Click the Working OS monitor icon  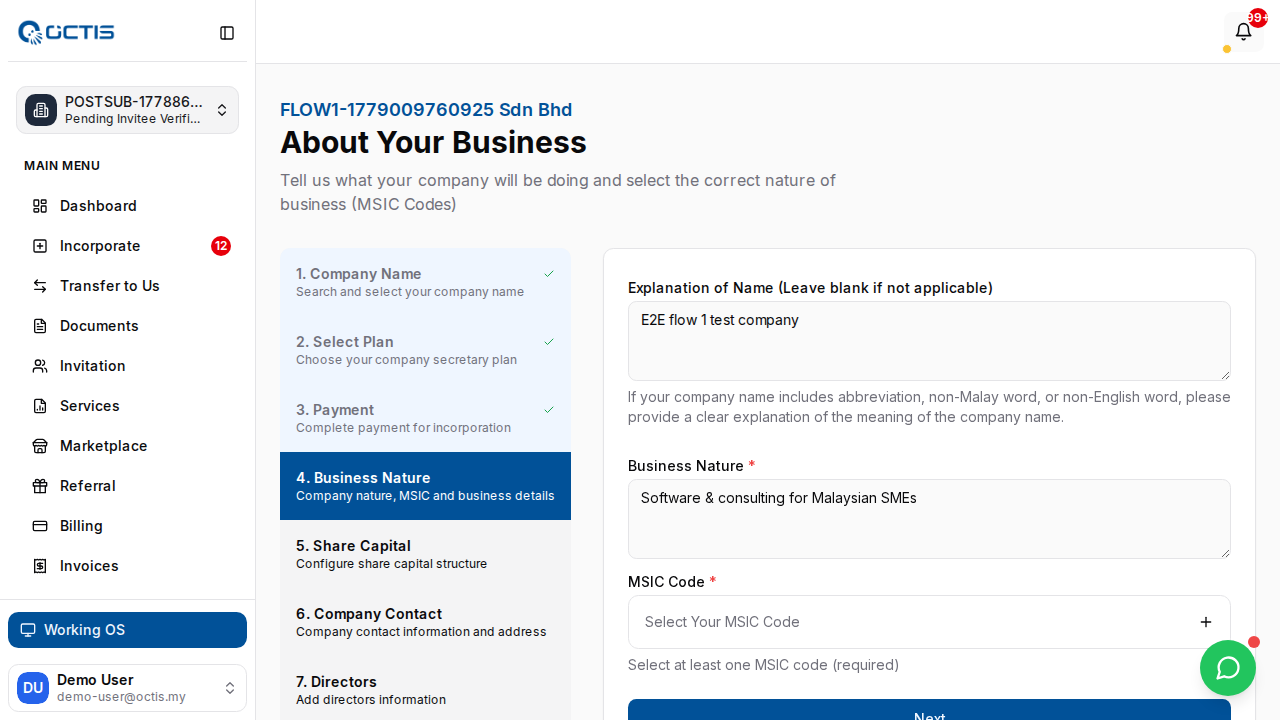(28, 630)
